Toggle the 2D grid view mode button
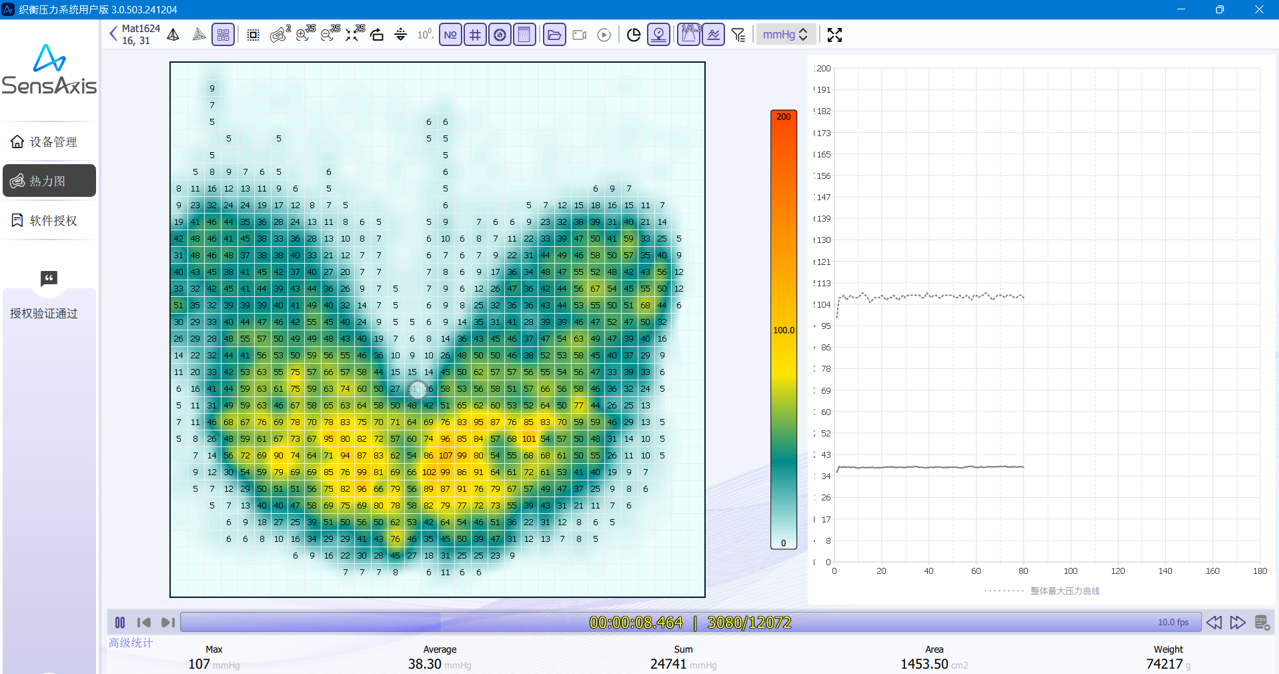The height and width of the screenshot is (674, 1279). [223, 35]
